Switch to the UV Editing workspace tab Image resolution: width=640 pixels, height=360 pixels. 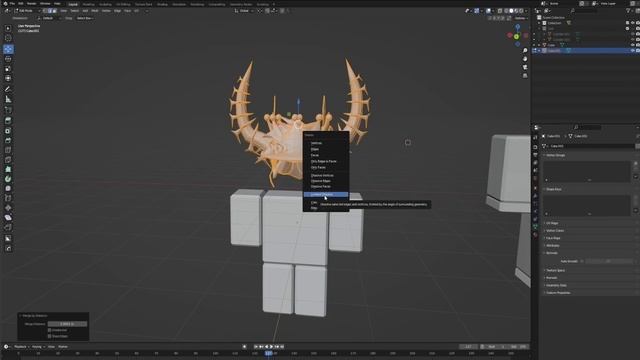(x=123, y=4)
